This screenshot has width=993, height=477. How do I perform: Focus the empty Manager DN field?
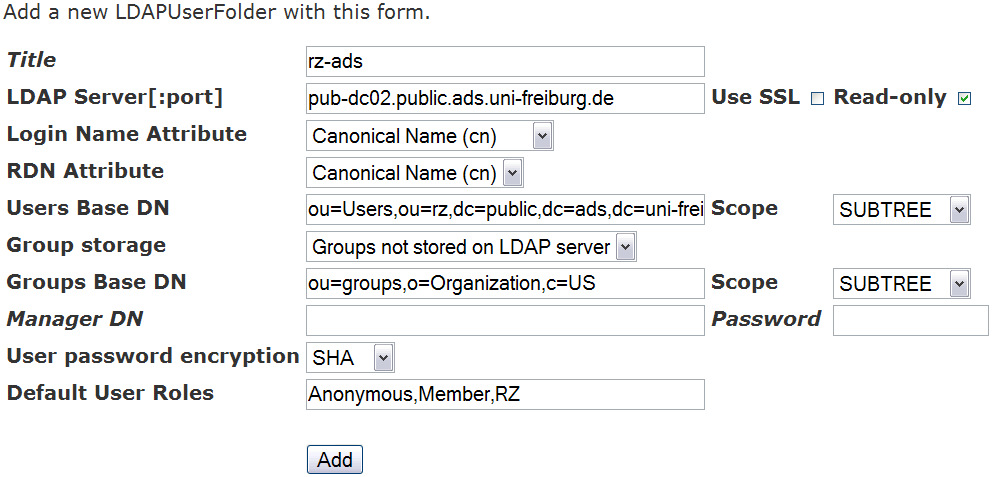tap(505, 321)
